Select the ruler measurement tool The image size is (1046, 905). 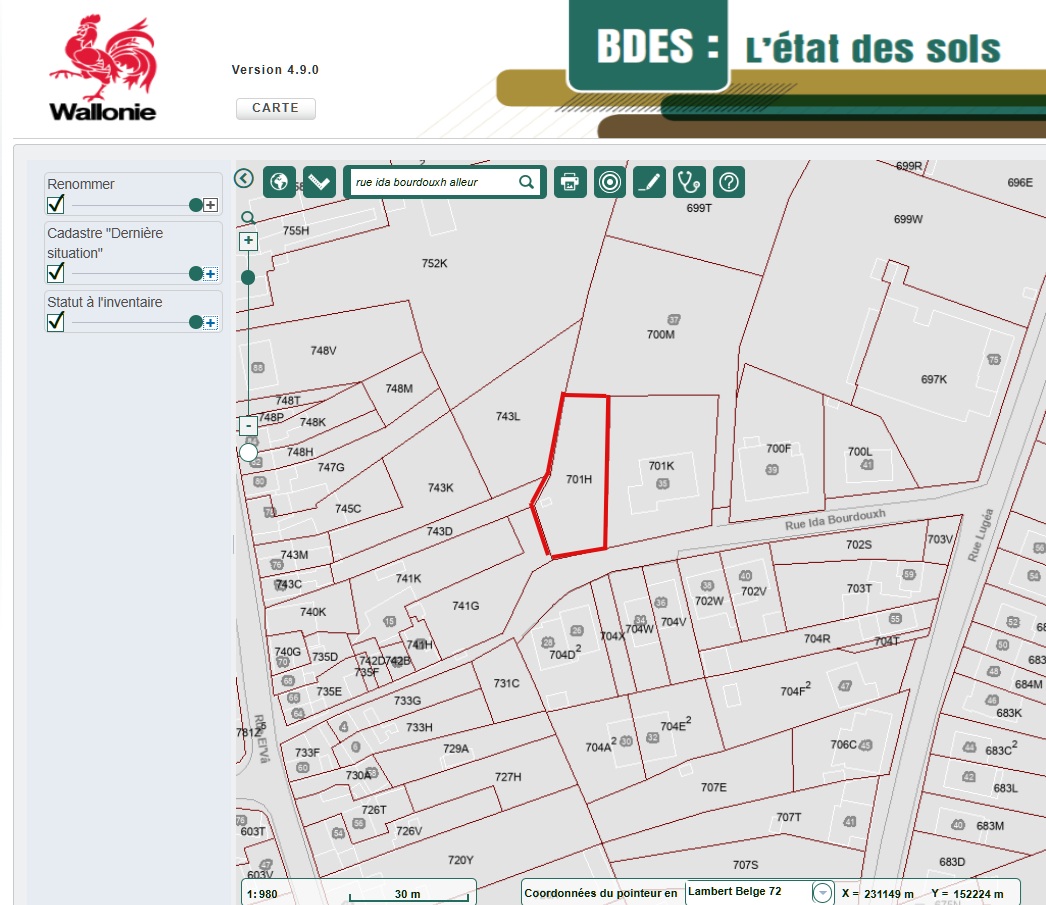point(319,182)
